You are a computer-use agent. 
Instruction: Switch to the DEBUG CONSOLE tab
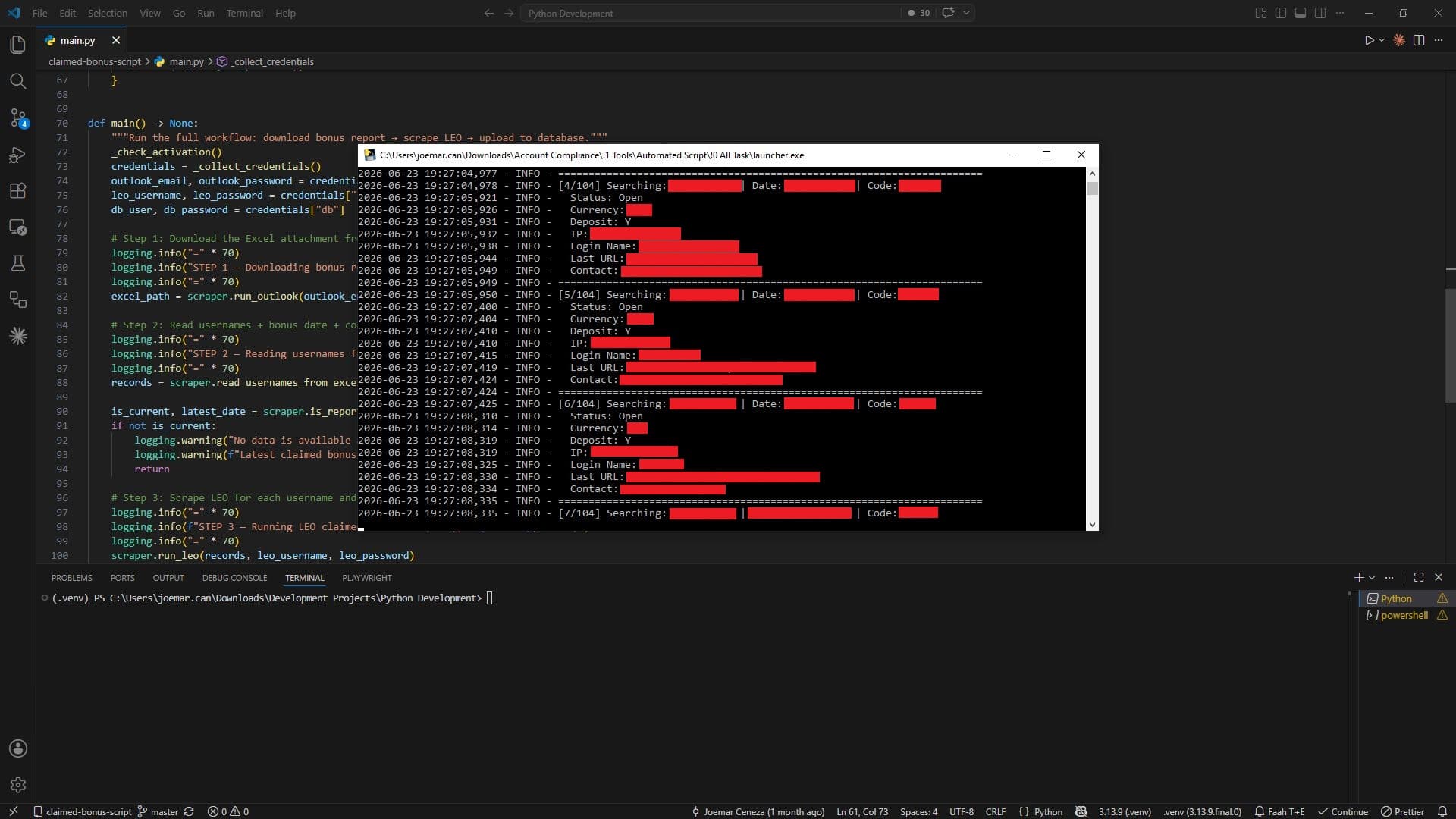(234, 578)
